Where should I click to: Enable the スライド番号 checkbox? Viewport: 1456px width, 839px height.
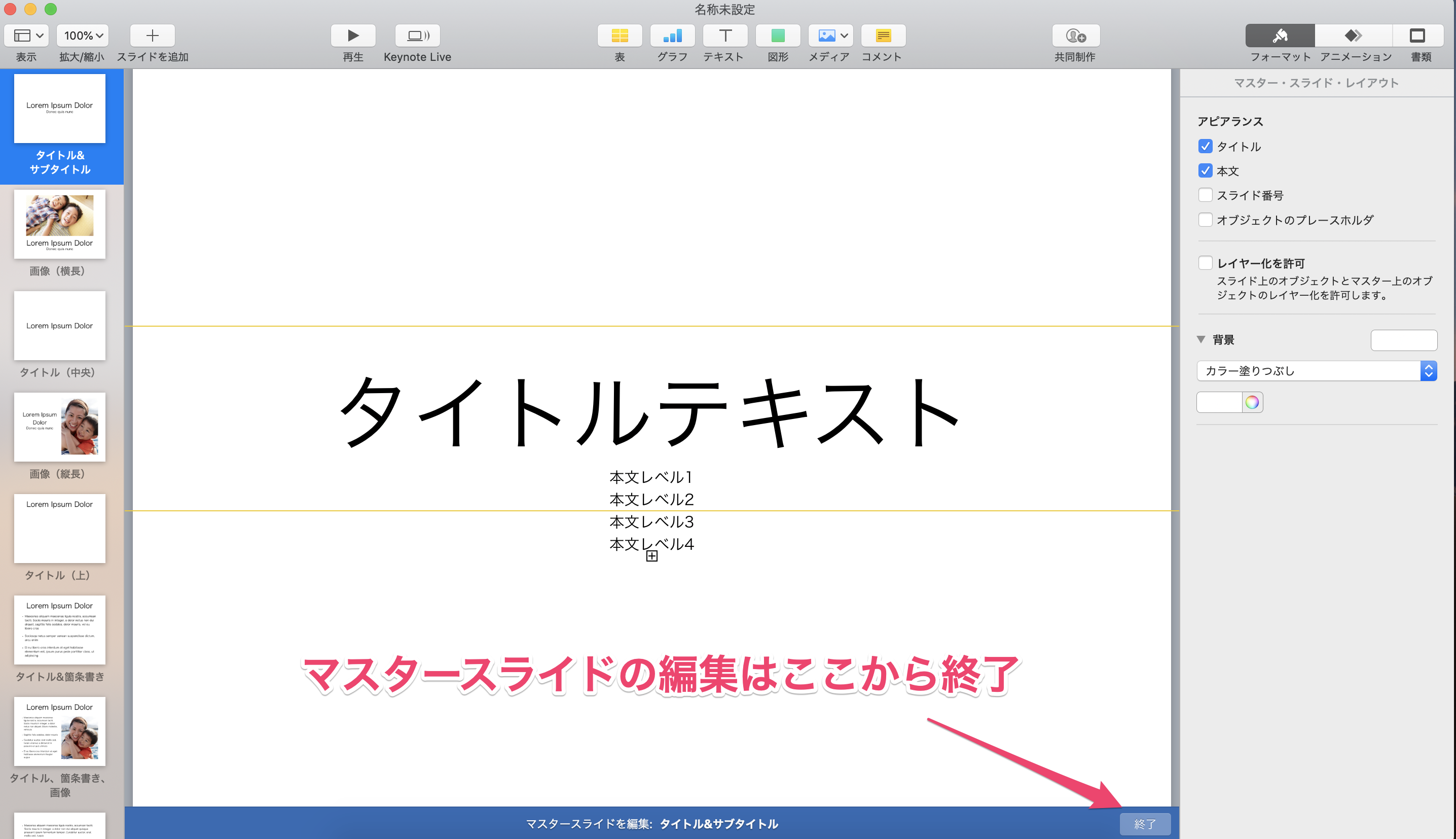(x=1206, y=195)
